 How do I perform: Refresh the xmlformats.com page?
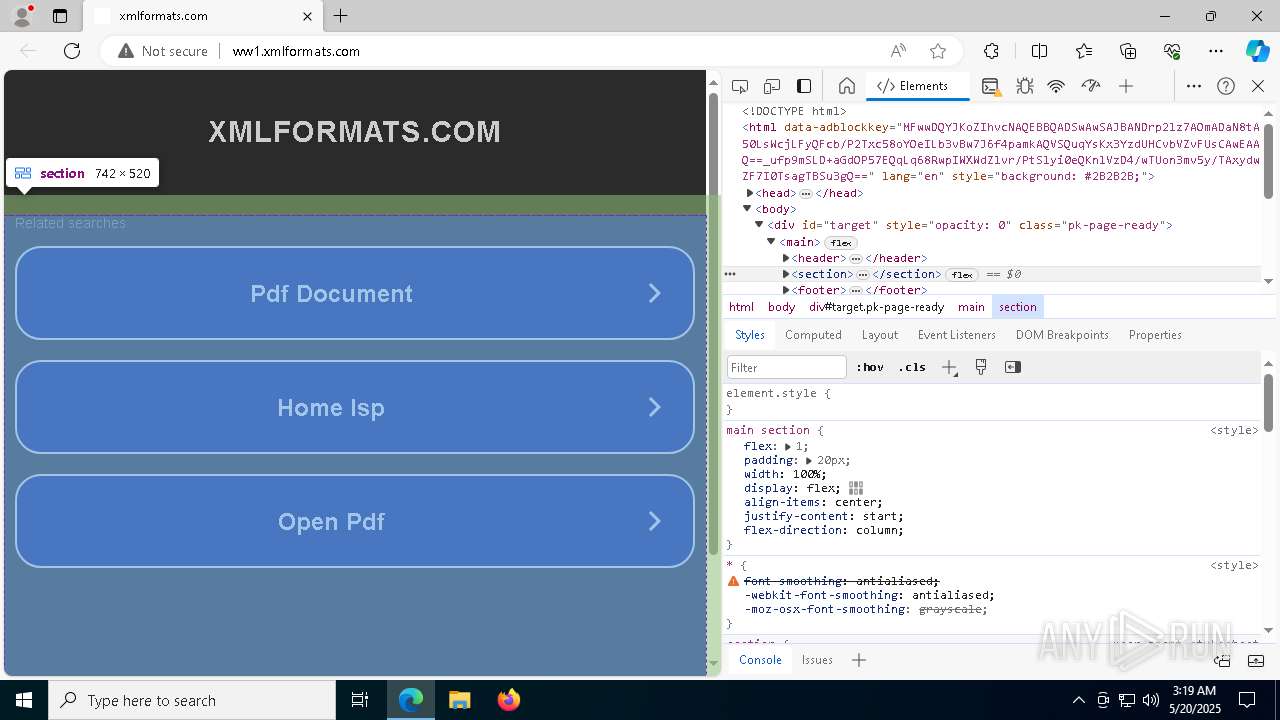click(x=72, y=51)
